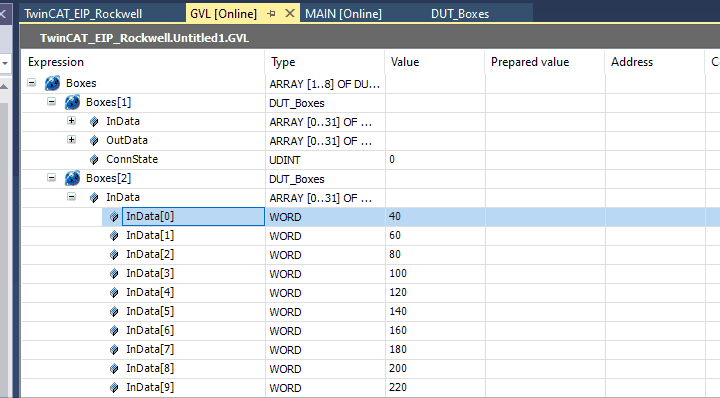Select the InData[5] row label
The height and width of the screenshot is (398, 720).
[150, 312]
